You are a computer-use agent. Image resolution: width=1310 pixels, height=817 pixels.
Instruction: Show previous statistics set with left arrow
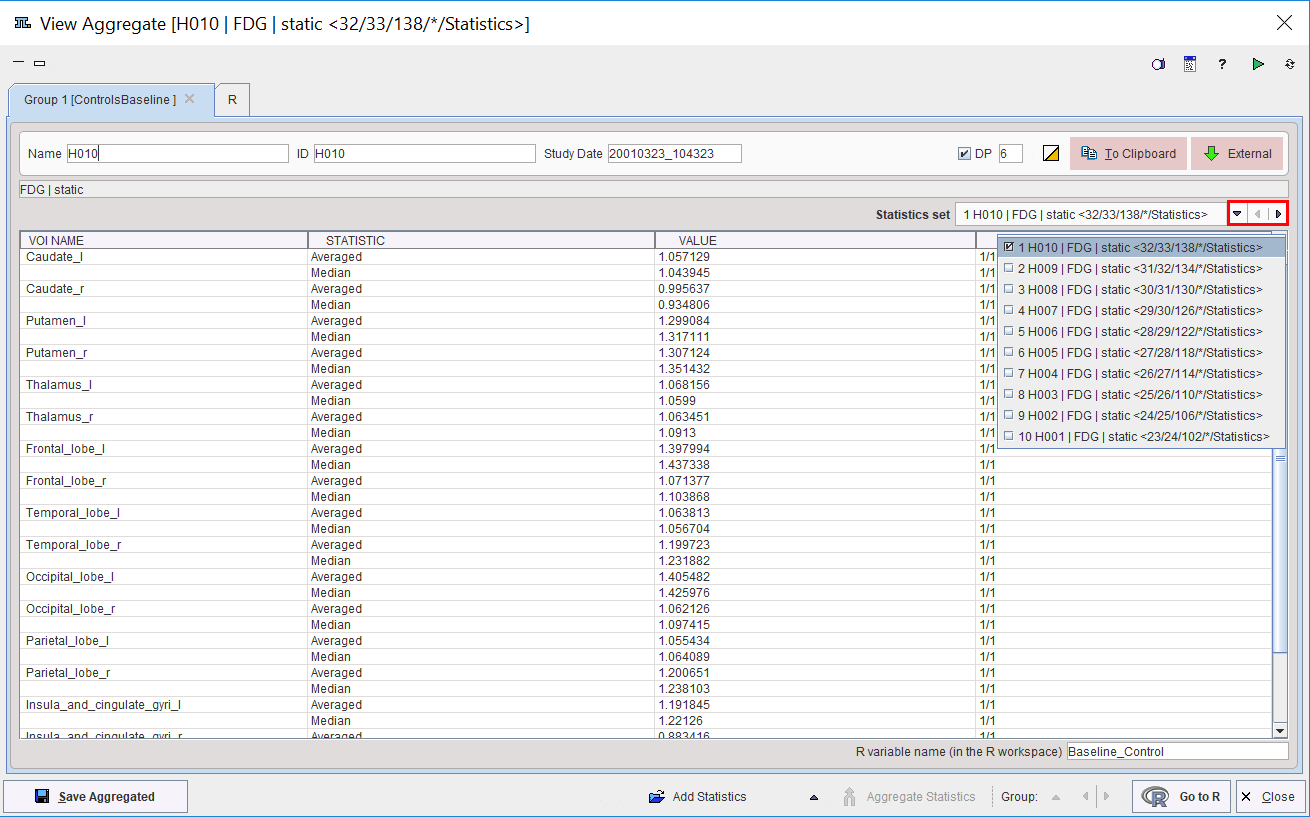1258,214
